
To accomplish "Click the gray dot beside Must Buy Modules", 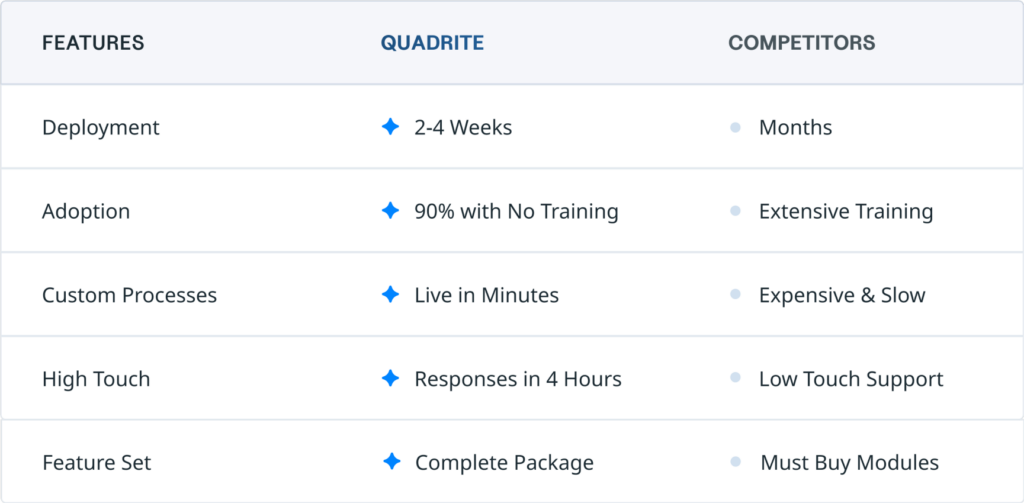I will (x=736, y=462).
